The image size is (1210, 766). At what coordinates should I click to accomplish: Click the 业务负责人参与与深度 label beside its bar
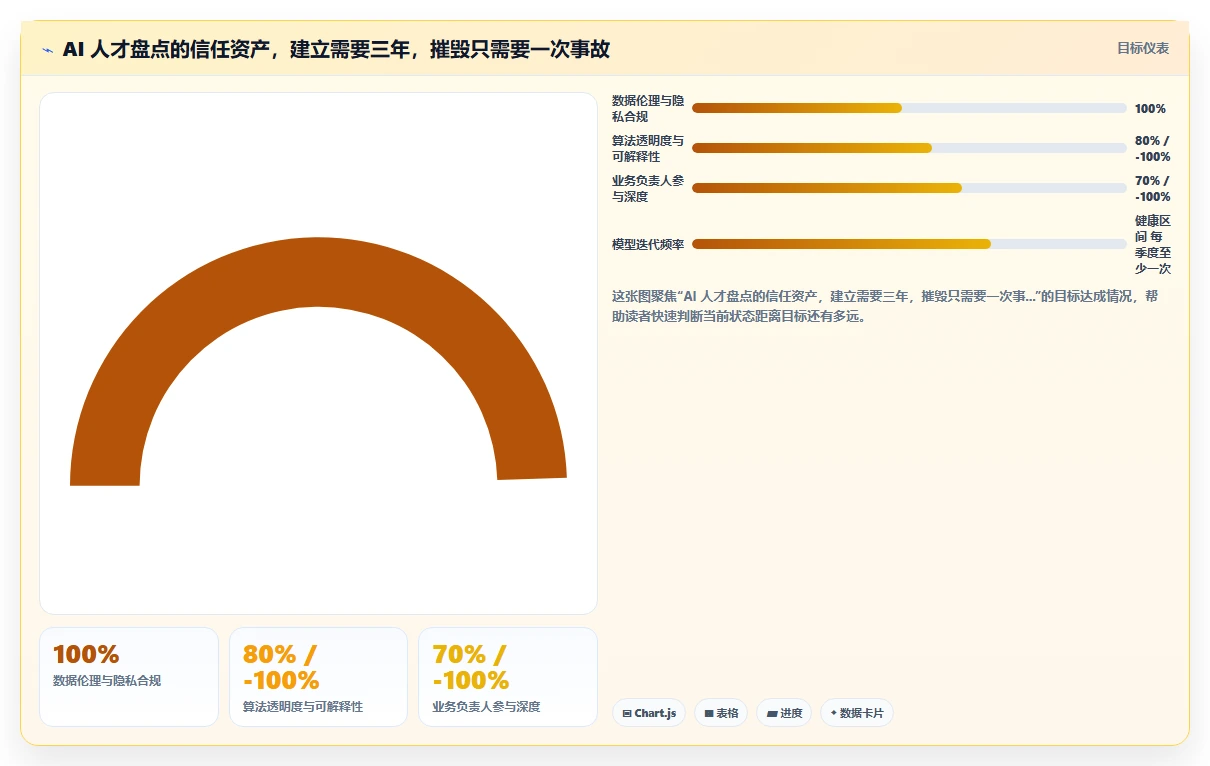pos(648,189)
